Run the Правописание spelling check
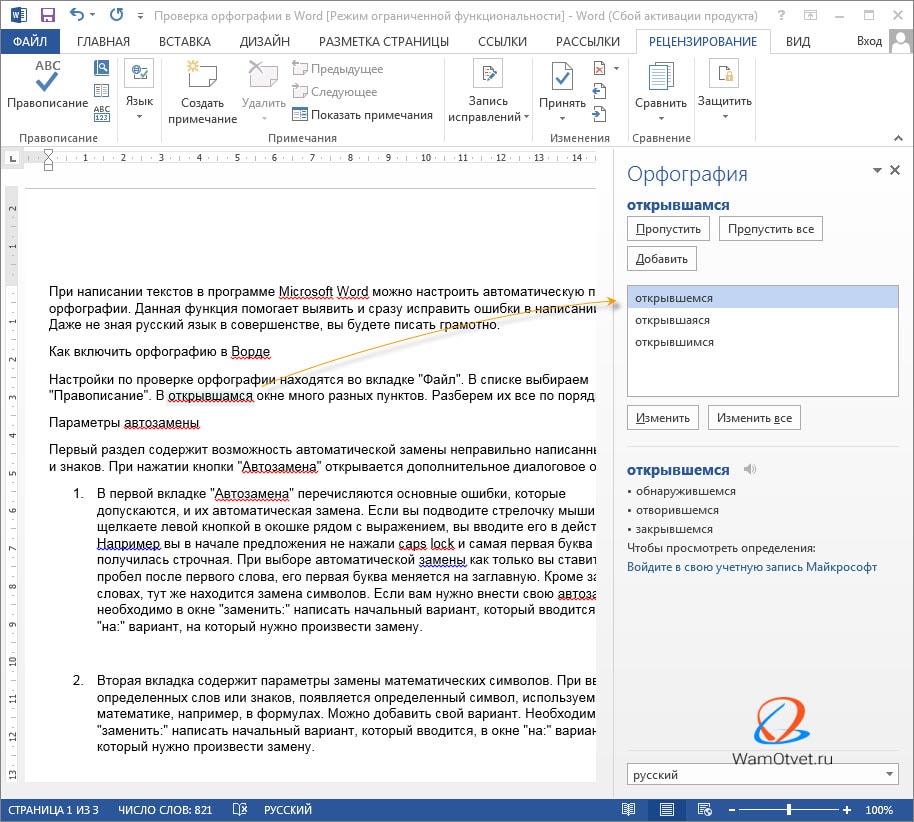Viewport: 914px width, 822px height. click(47, 85)
